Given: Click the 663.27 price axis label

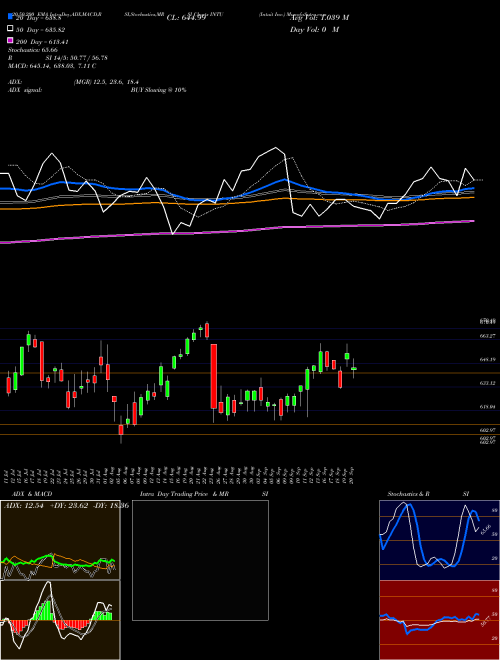Looking at the screenshot, I should [488, 336].
